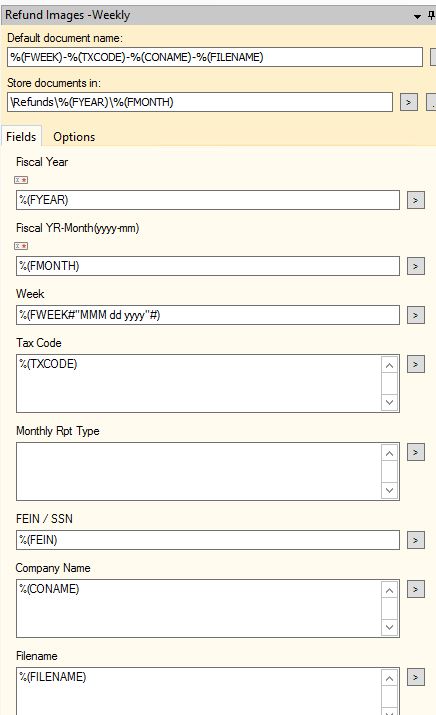The image size is (436, 715).
Task: Open the panel dropdown arrow in title bar
Action: coord(417,17)
